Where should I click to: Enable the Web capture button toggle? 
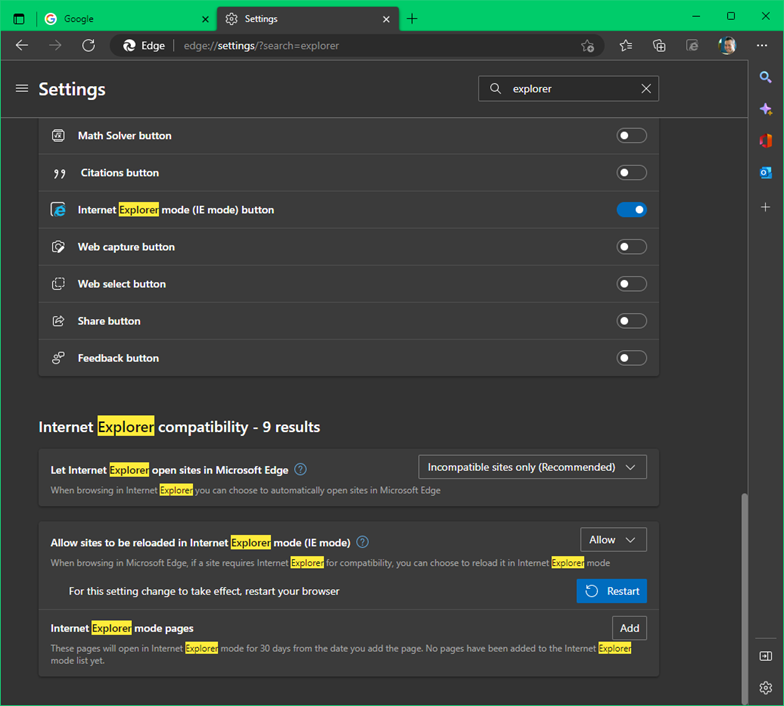[x=632, y=246]
